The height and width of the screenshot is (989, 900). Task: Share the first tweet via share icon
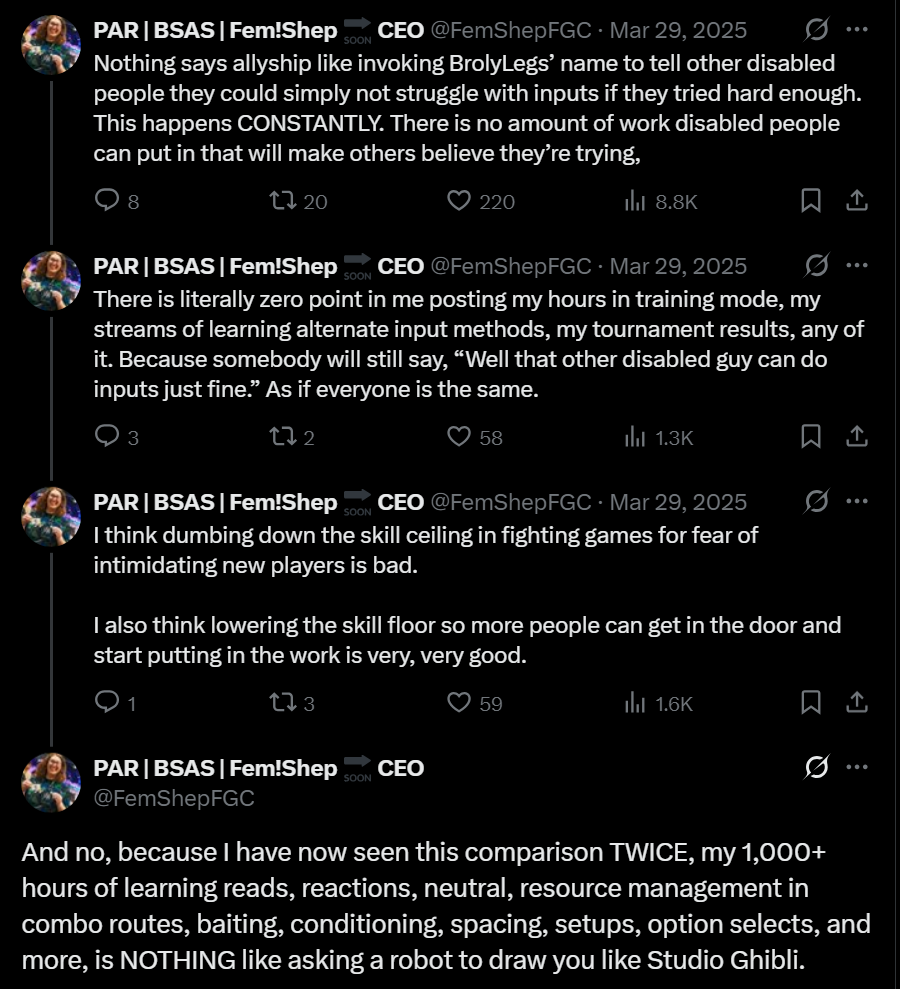click(856, 201)
